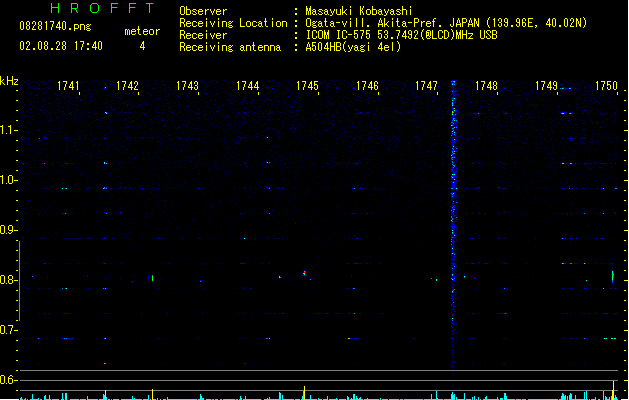Click the Receiving antenna label
The image size is (629, 400).
(230, 47)
